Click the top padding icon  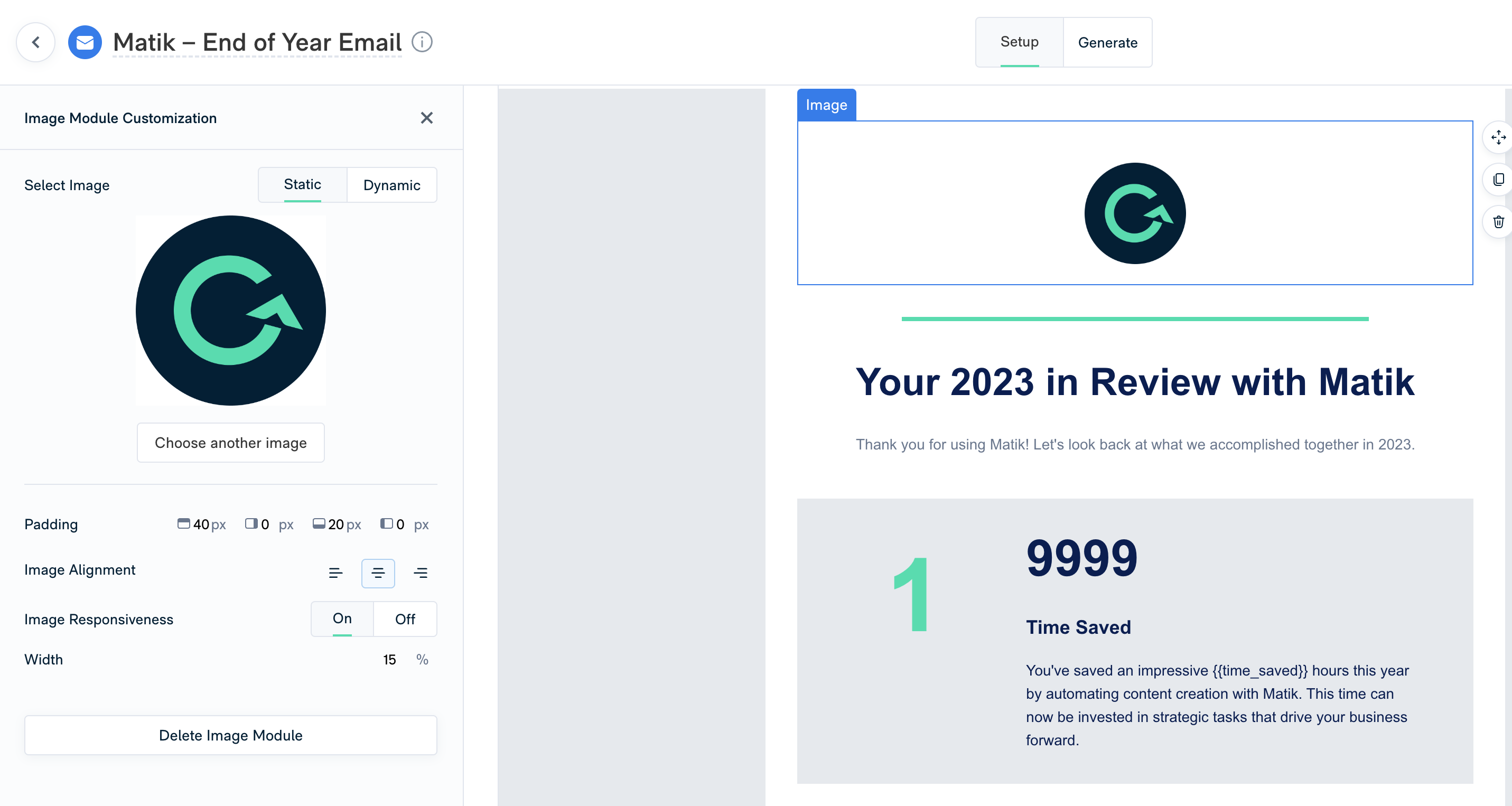184,523
